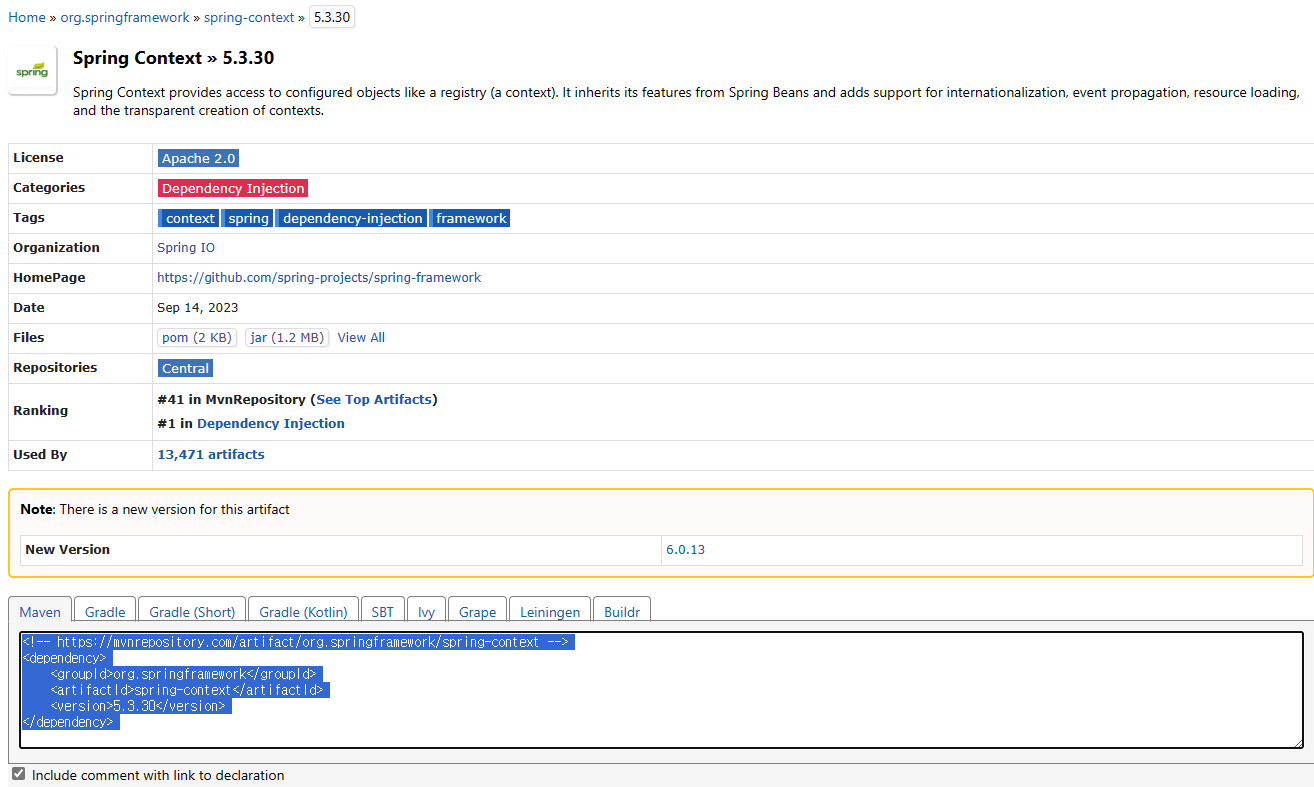Open spring-context breadcrumb link

249,17
